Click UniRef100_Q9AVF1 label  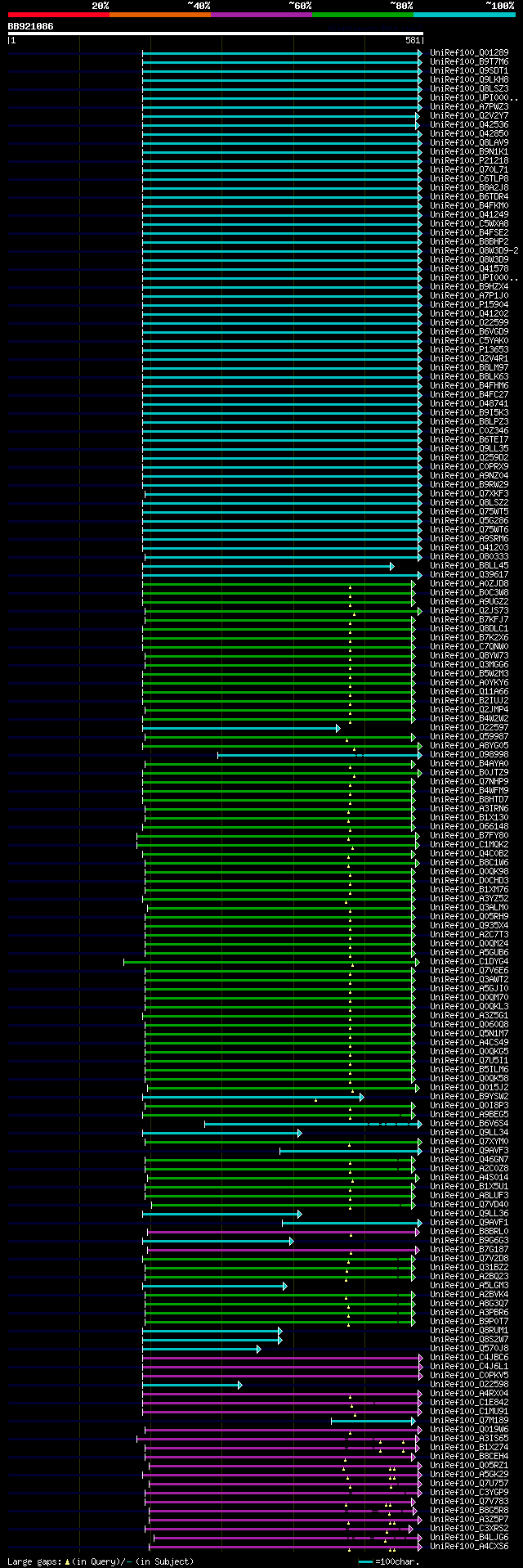pyautogui.click(x=469, y=1222)
